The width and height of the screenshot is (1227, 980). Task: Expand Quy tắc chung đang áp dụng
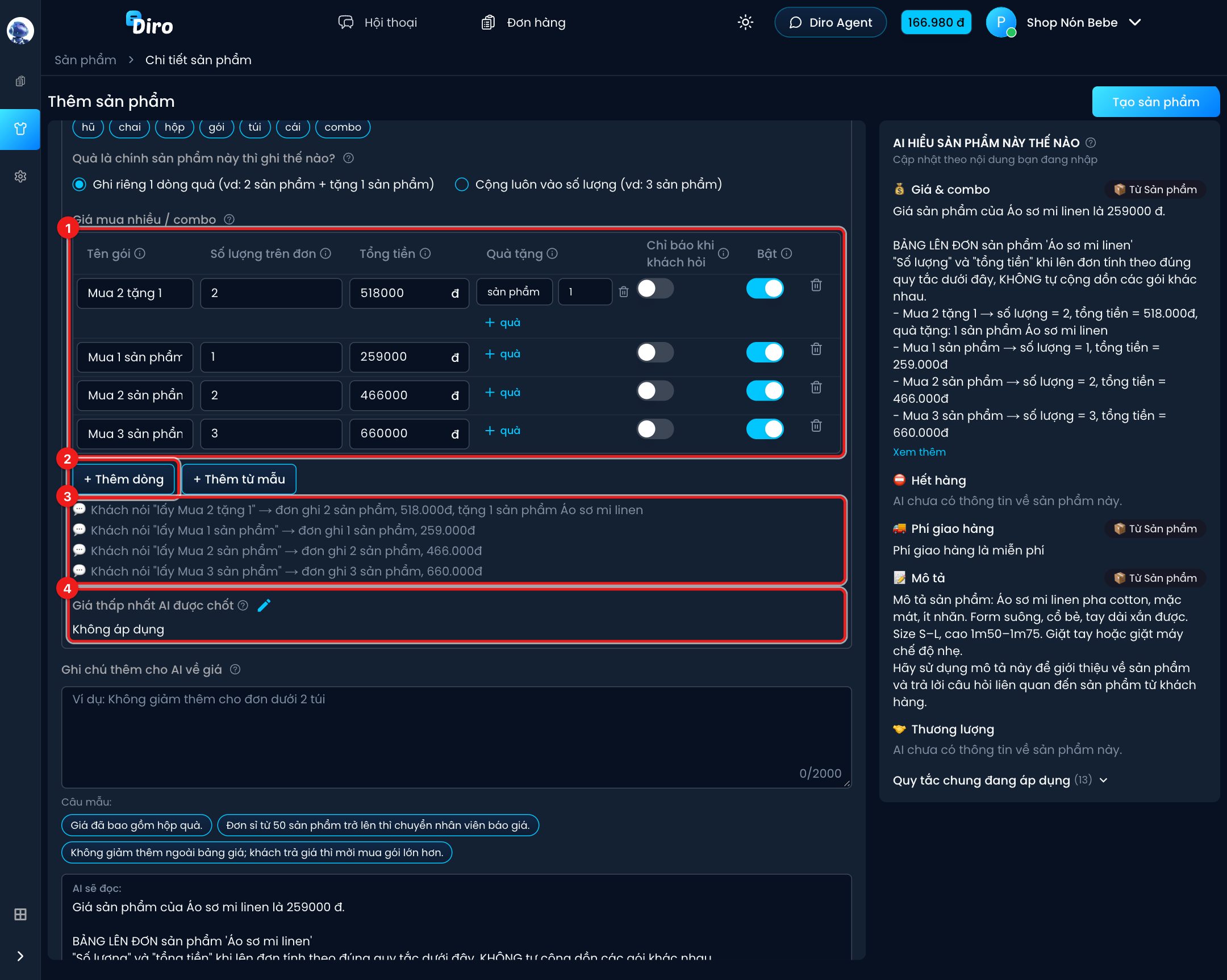[1000, 780]
